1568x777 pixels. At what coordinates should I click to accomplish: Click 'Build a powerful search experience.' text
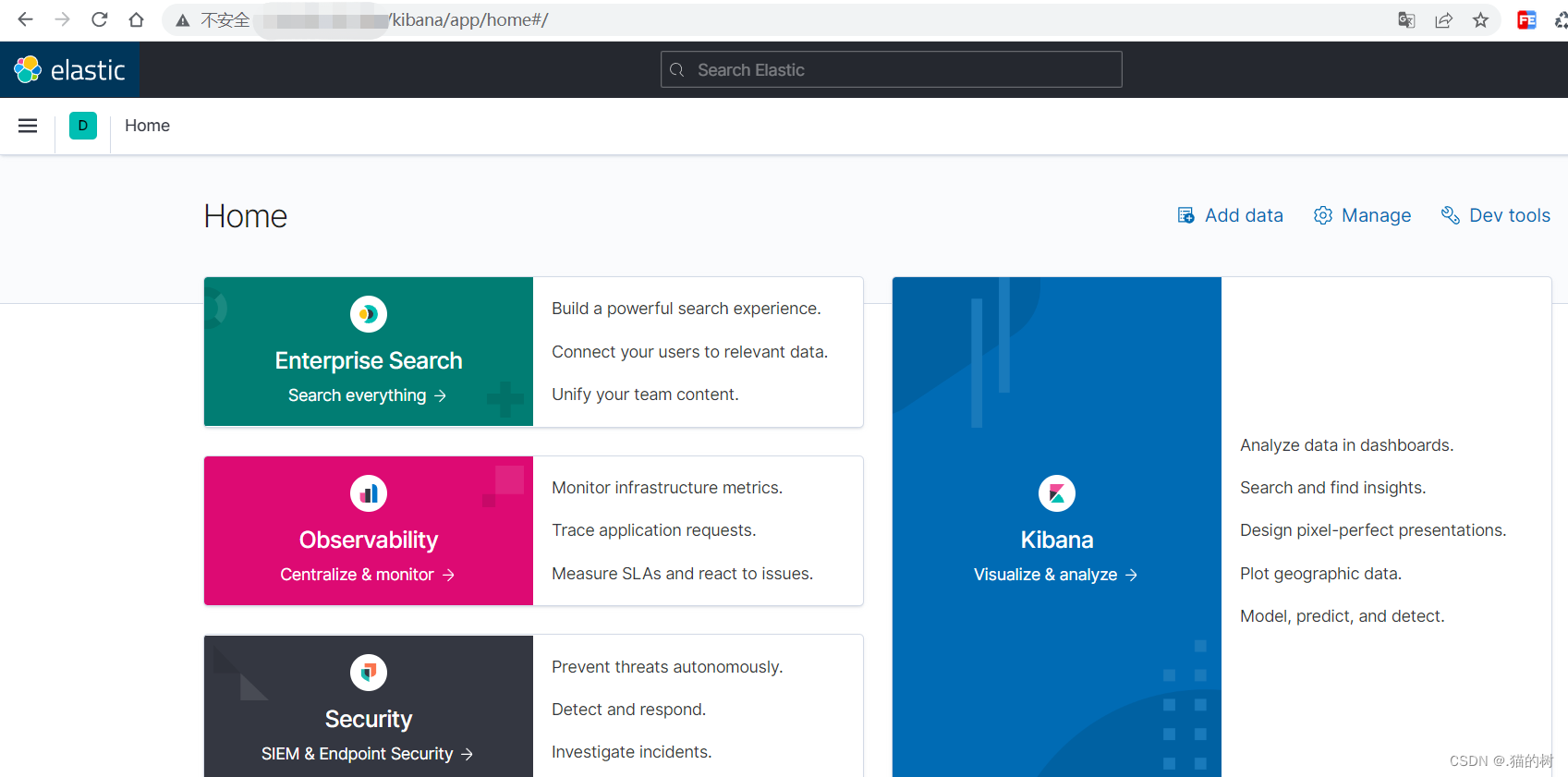[x=687, y=309]
